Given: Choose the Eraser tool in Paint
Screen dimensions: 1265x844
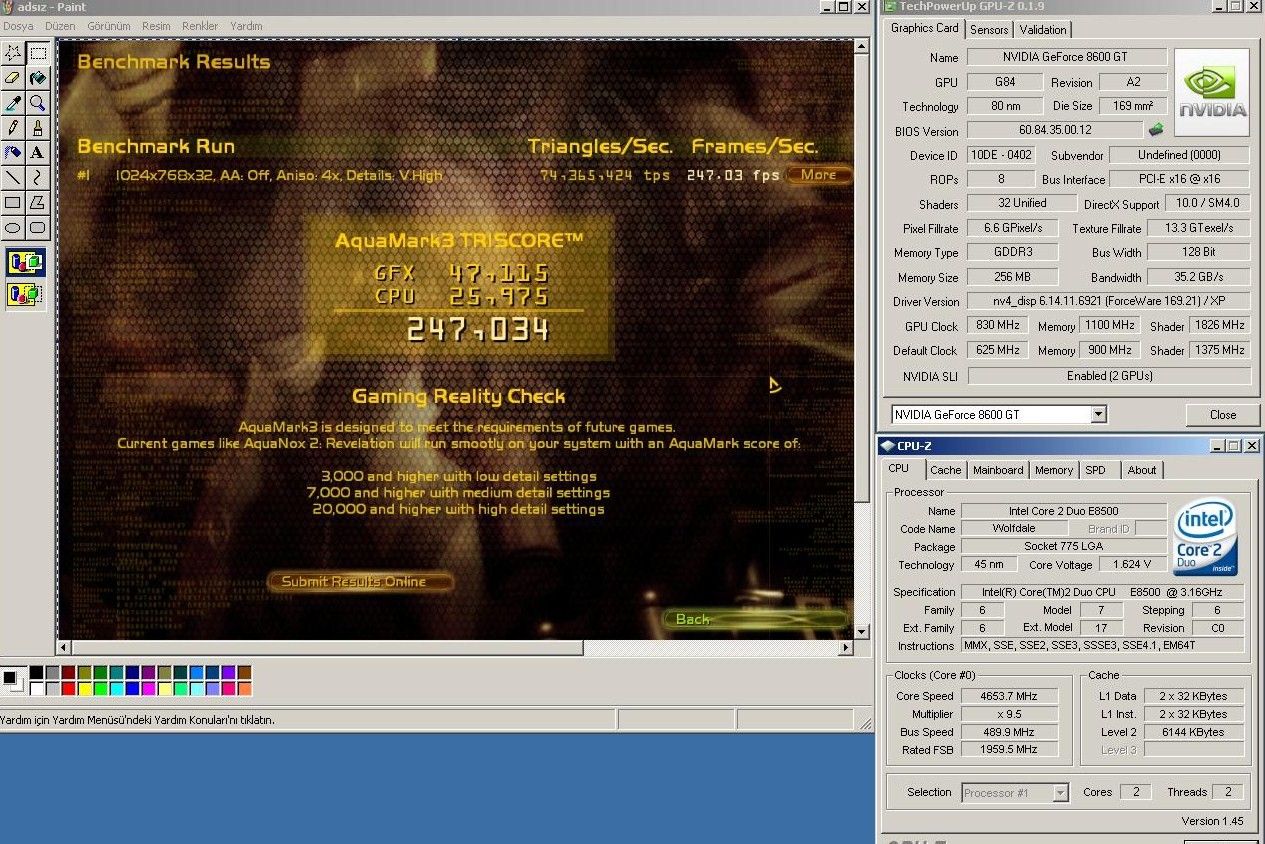Looking at the screenshot, I should [13, 77].
